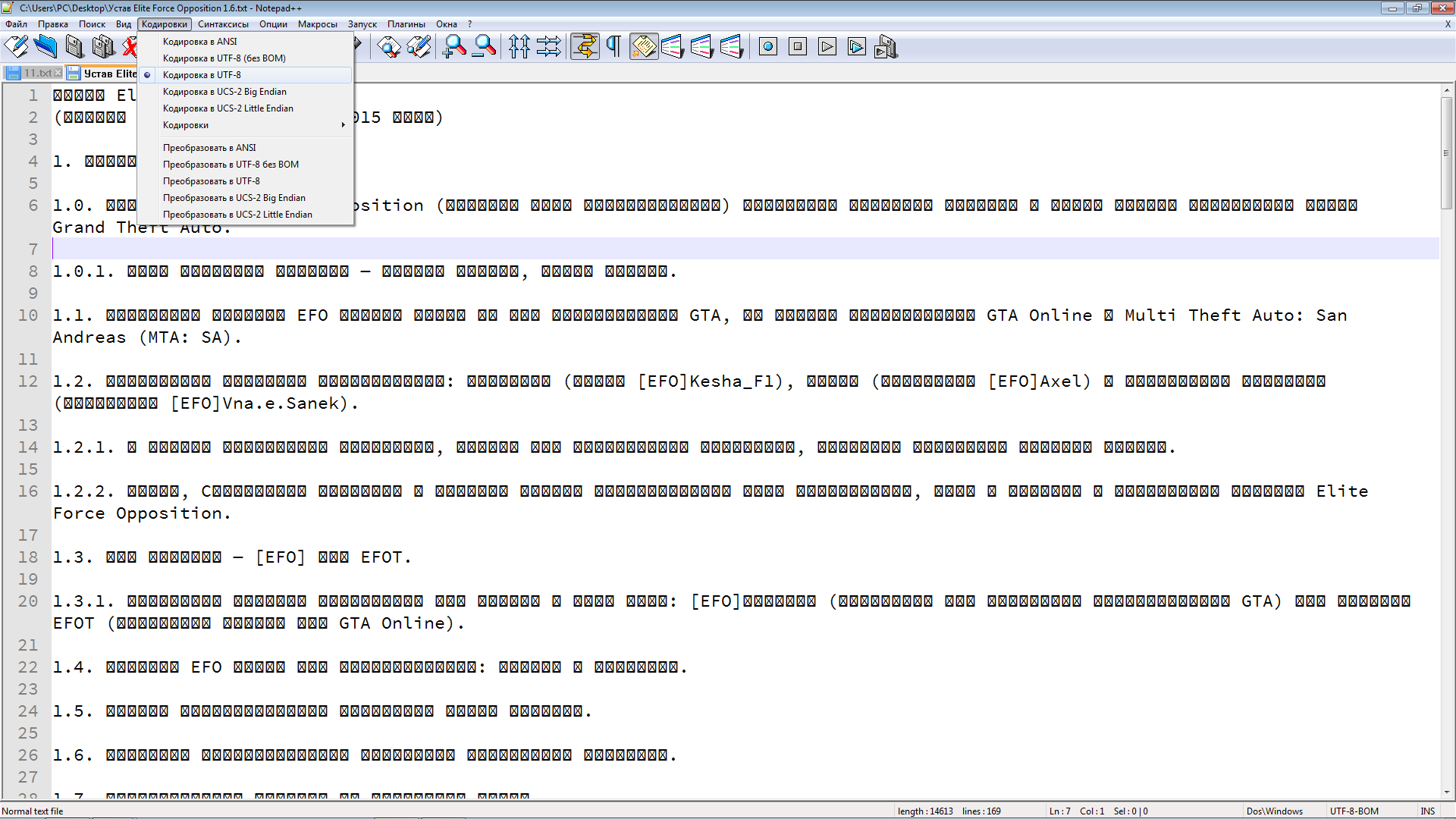This screenshot has width=1456, height=819.
Task: Open the Окна menu
Action: (x=447, y=24)
